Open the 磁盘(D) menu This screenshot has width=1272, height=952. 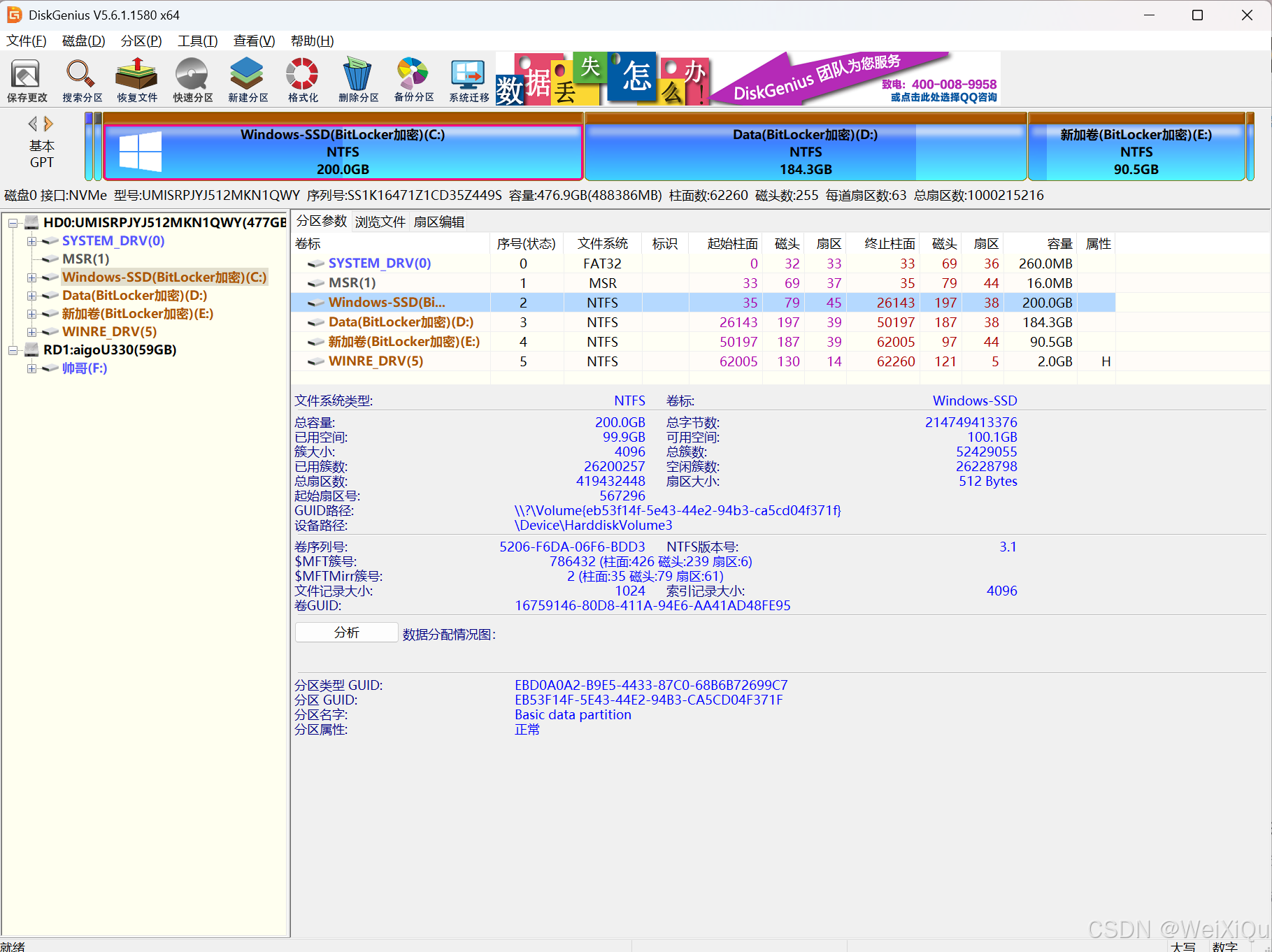[83, 41]
